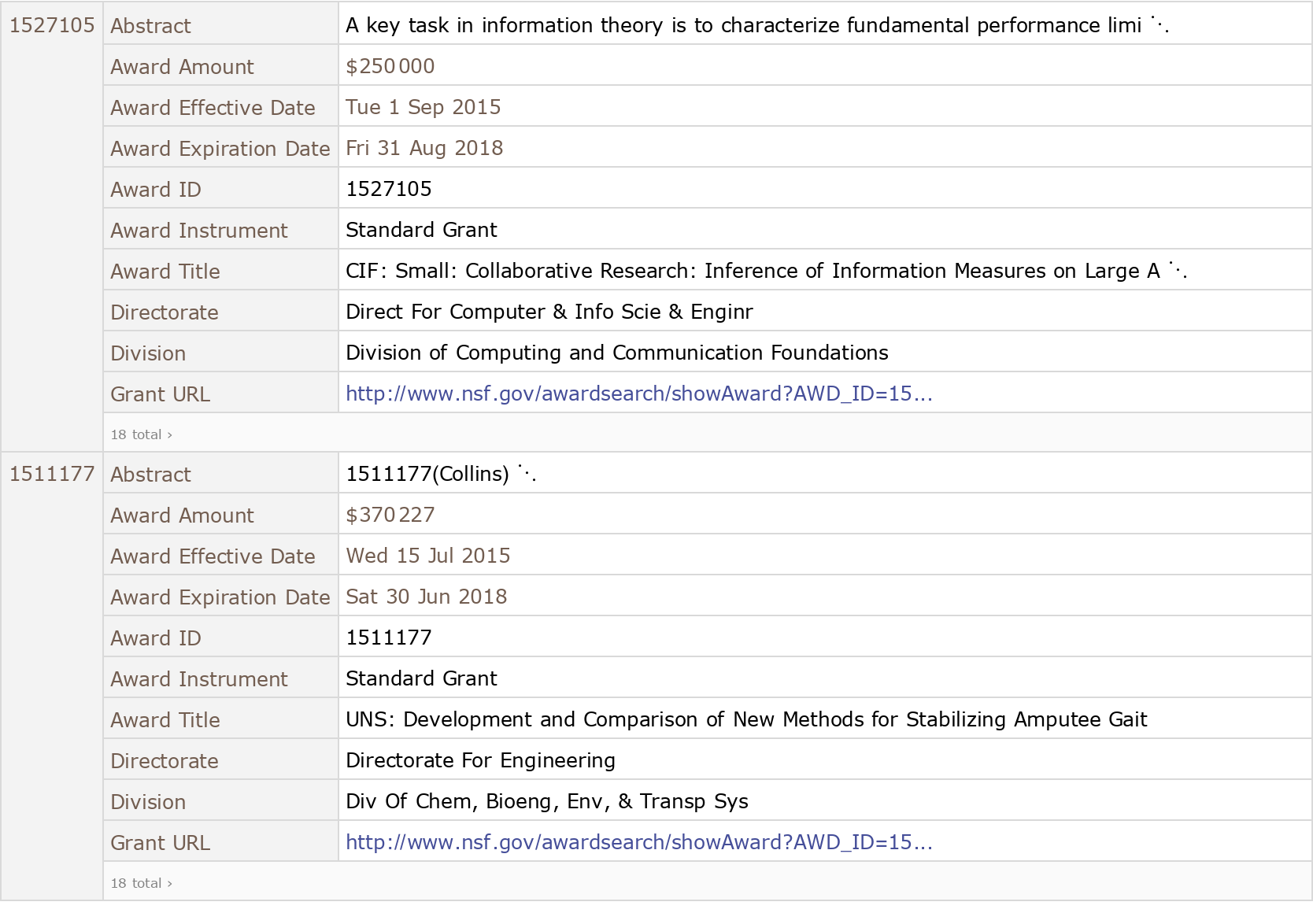Expand the 1511177(Collins) abstract ellipsis

click(527, 474)
